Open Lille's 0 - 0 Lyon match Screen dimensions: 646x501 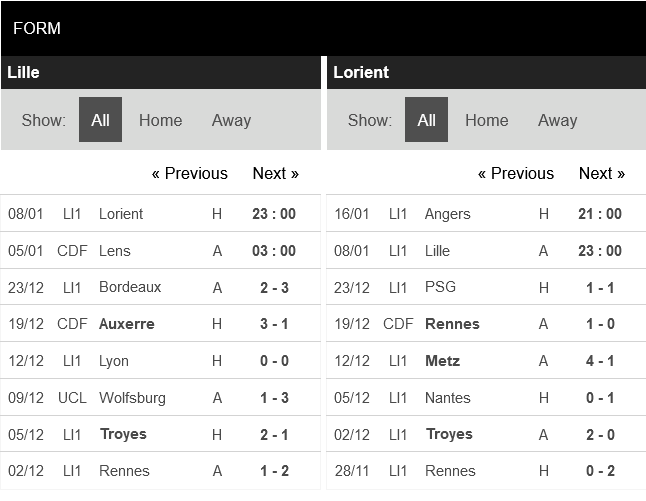coord(273,361)
